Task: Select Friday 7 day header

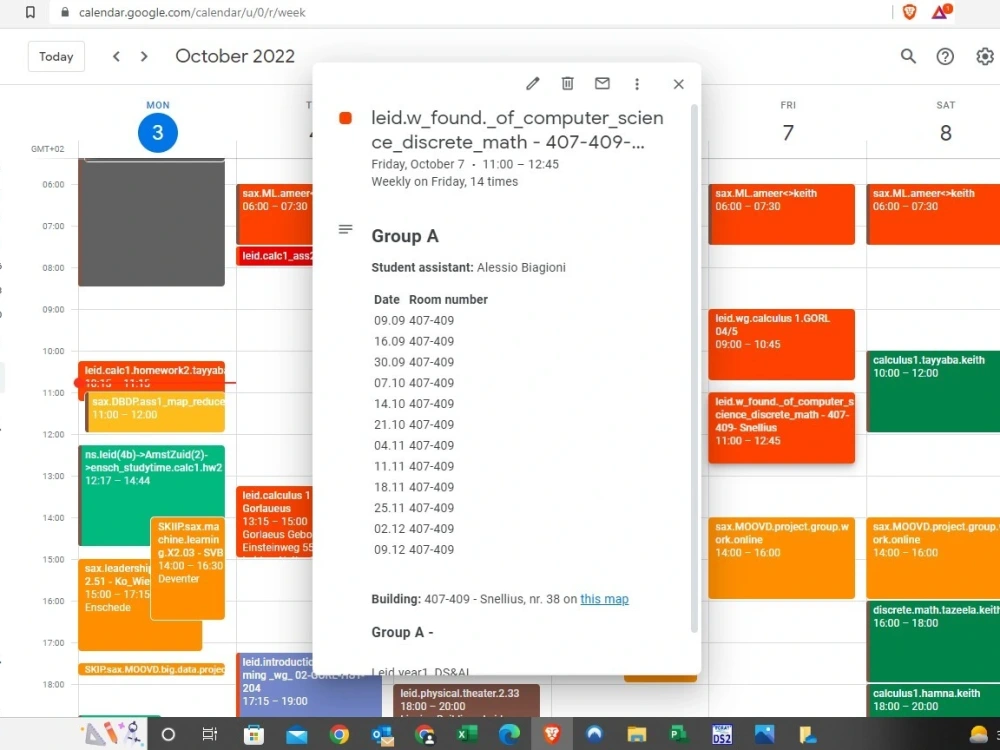Action: 788,133
